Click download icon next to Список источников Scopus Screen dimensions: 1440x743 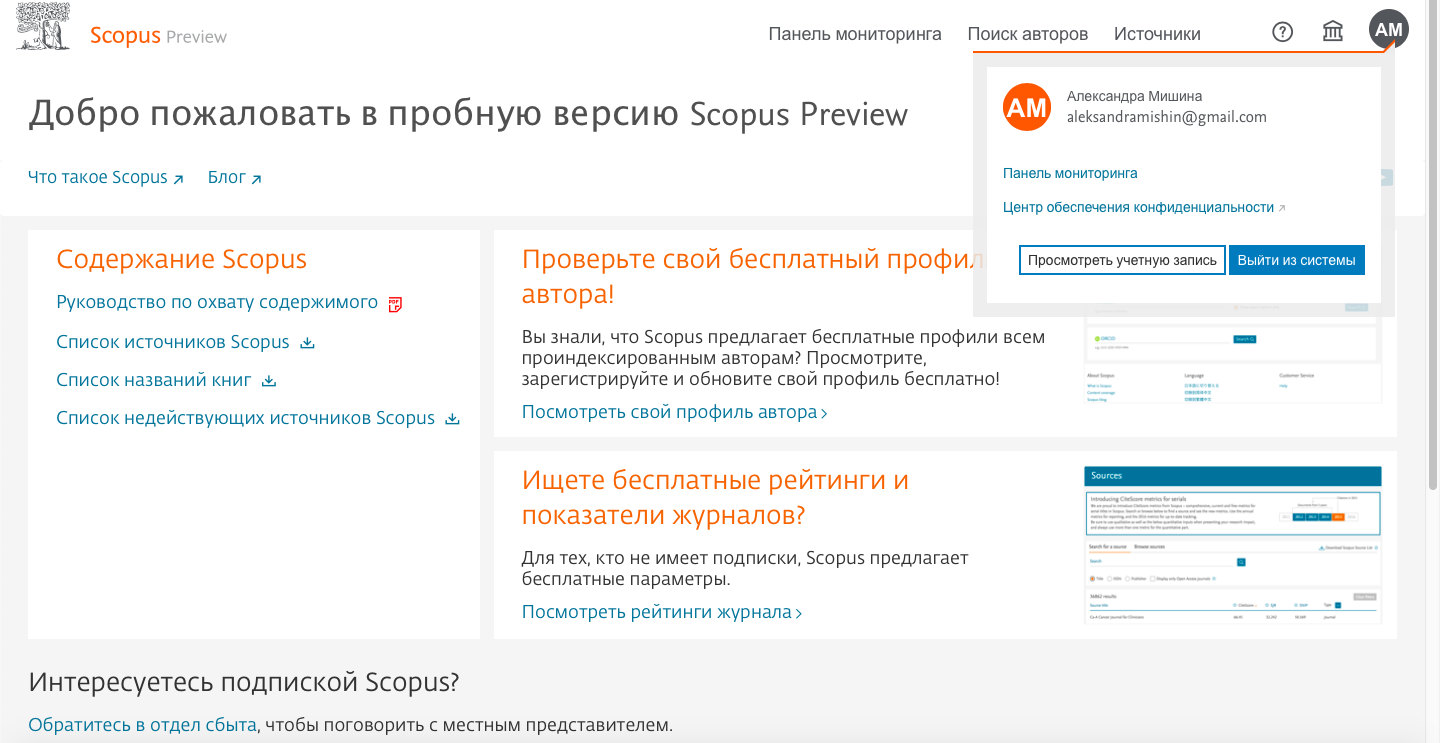click(308, 343)
